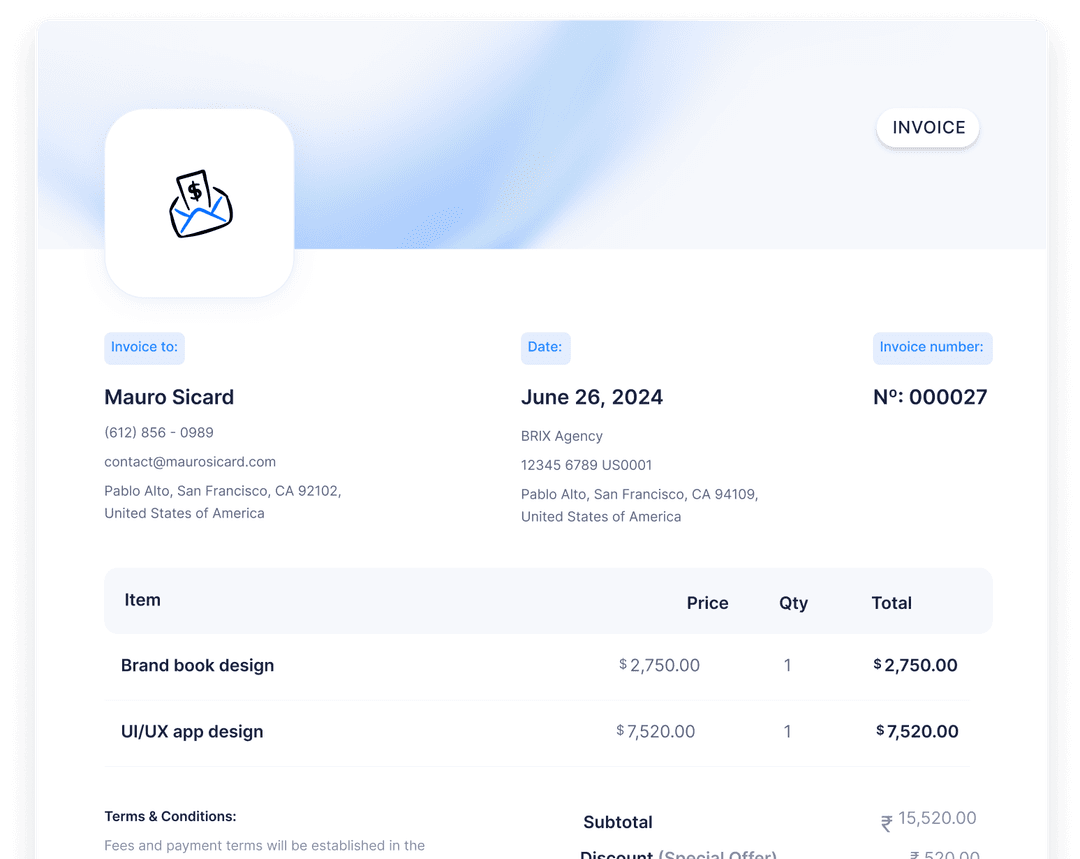1080x859 pixels.
Task: Click the 'Invoice number:' label tag
Action: coord(931,347)
